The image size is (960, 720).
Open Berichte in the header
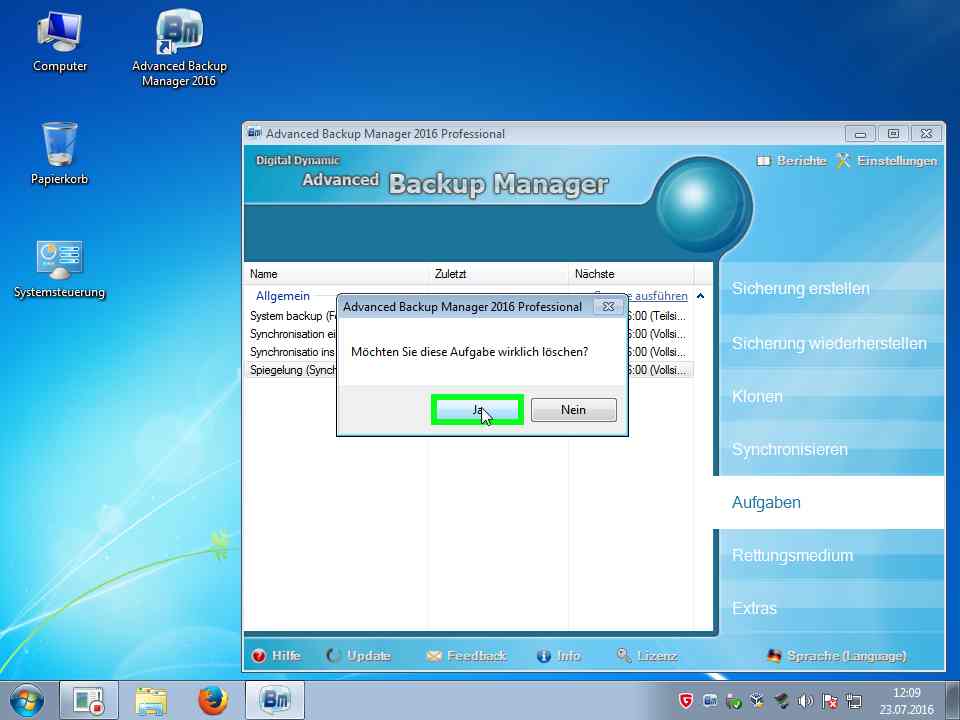click(801, 161)
